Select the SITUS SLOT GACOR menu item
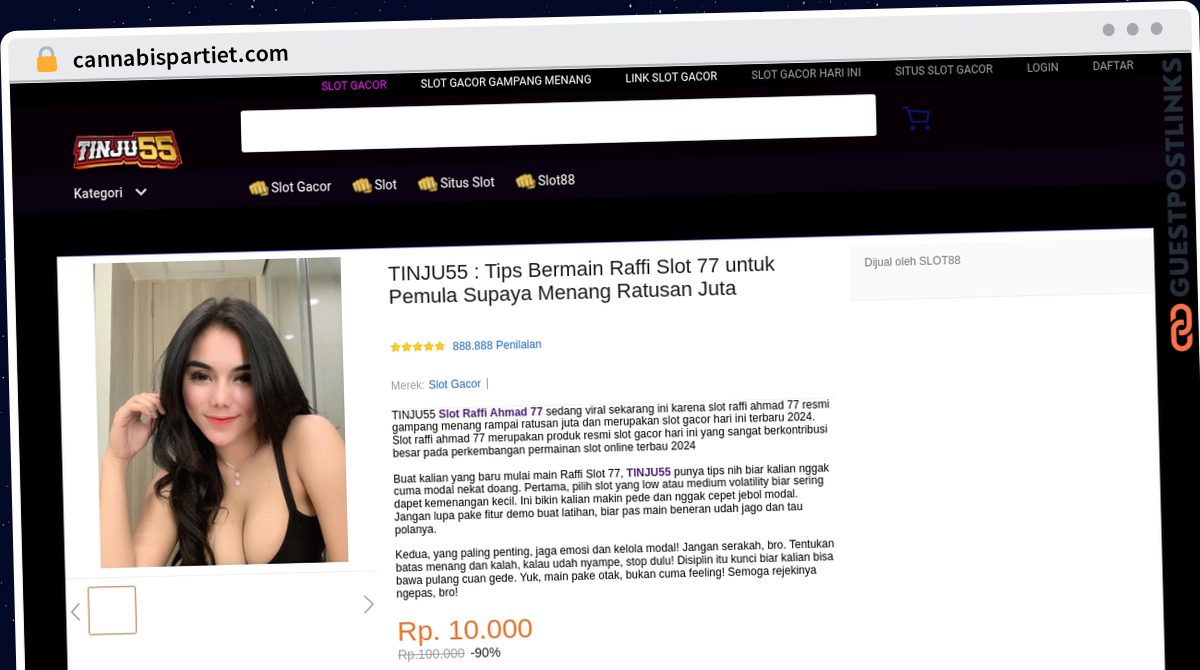 tap(943, 70)
